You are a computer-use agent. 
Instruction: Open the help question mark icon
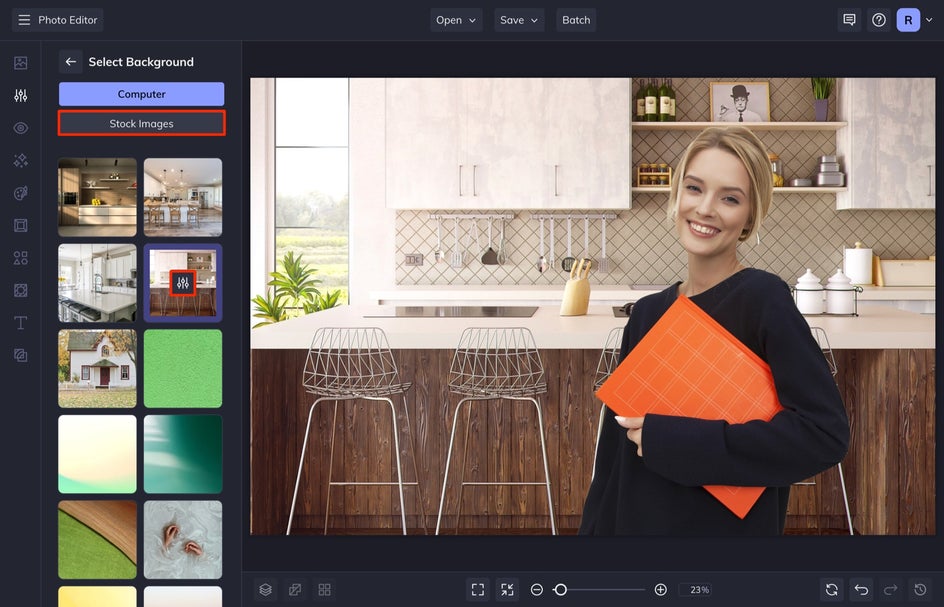tap(879, 20)
